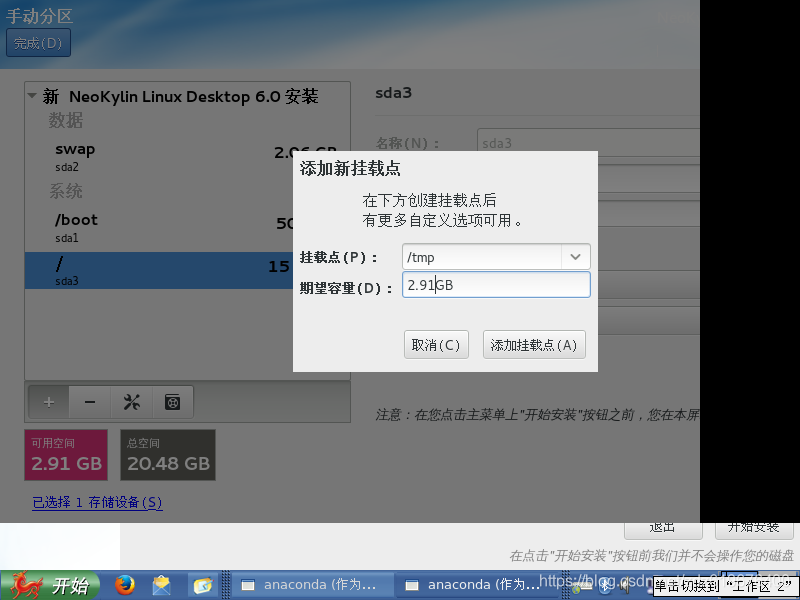Open the mail client taskbar icon

tap(162, 585)
